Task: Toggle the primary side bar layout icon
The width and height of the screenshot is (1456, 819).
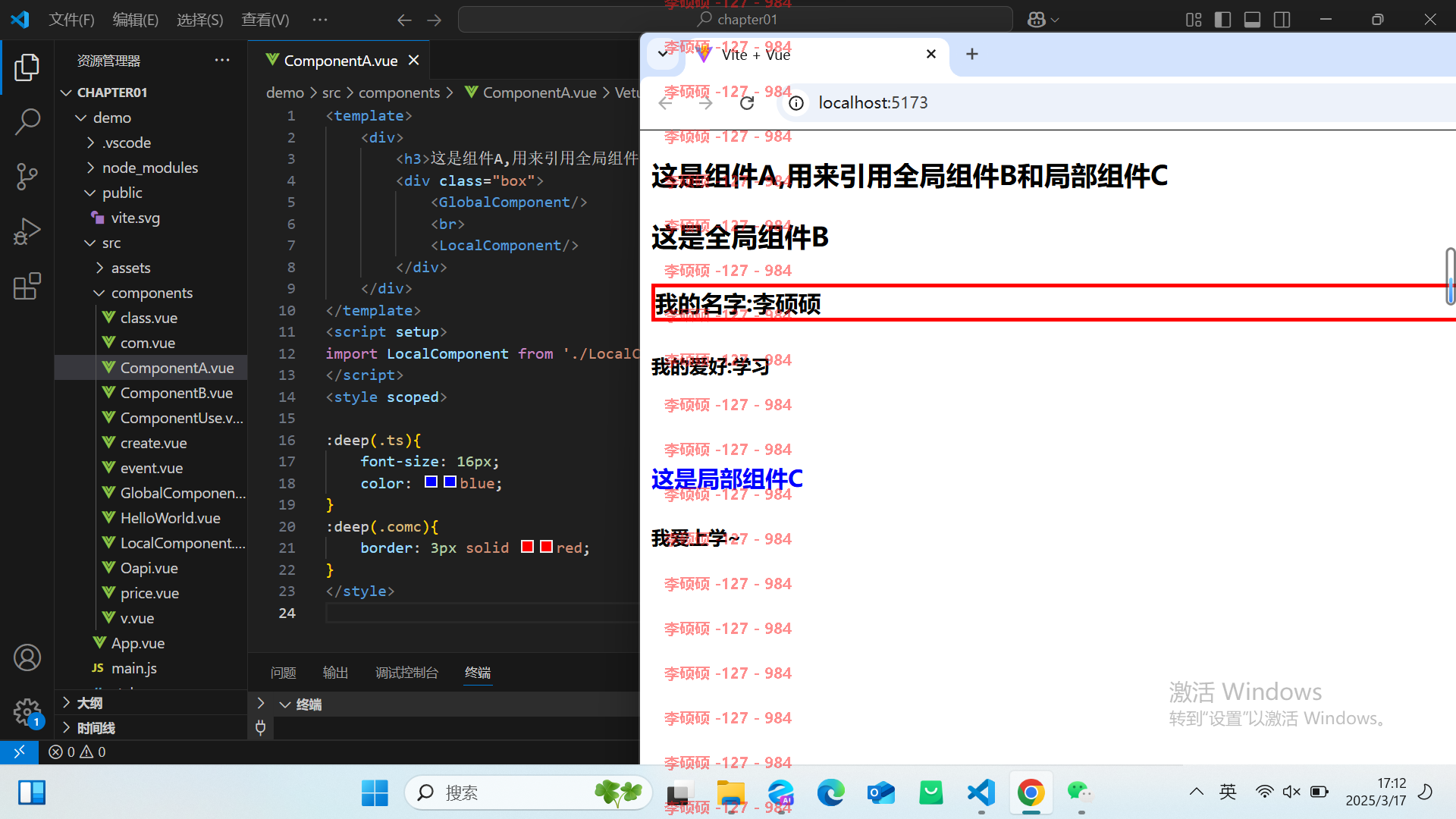Action: click(x=1222, y=20)
